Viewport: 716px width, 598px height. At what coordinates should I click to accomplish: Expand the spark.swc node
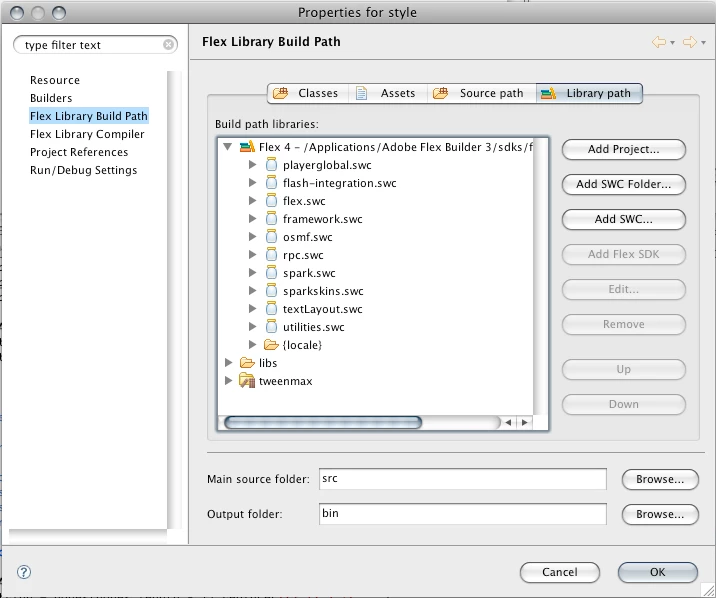[252, 273]
